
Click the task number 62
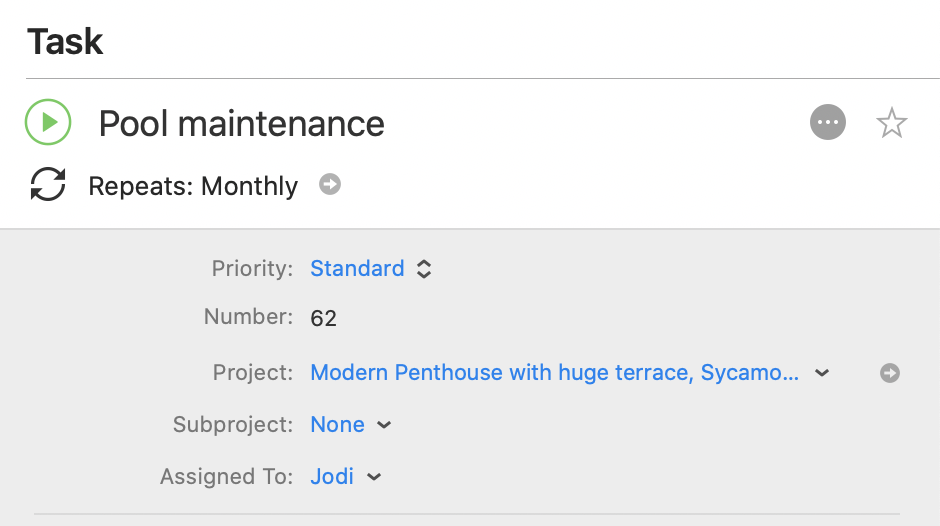pos(323,318)
